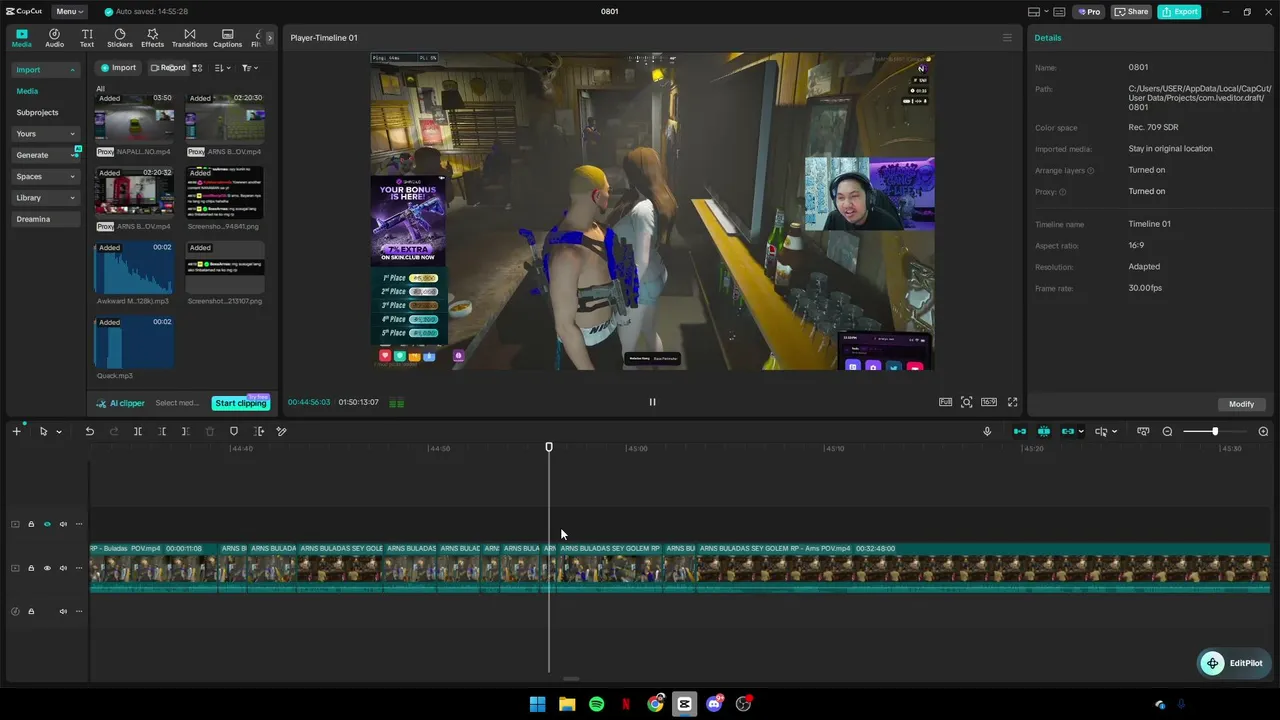Open the Transitions tab
The image size is (1280, 720).
189,38
